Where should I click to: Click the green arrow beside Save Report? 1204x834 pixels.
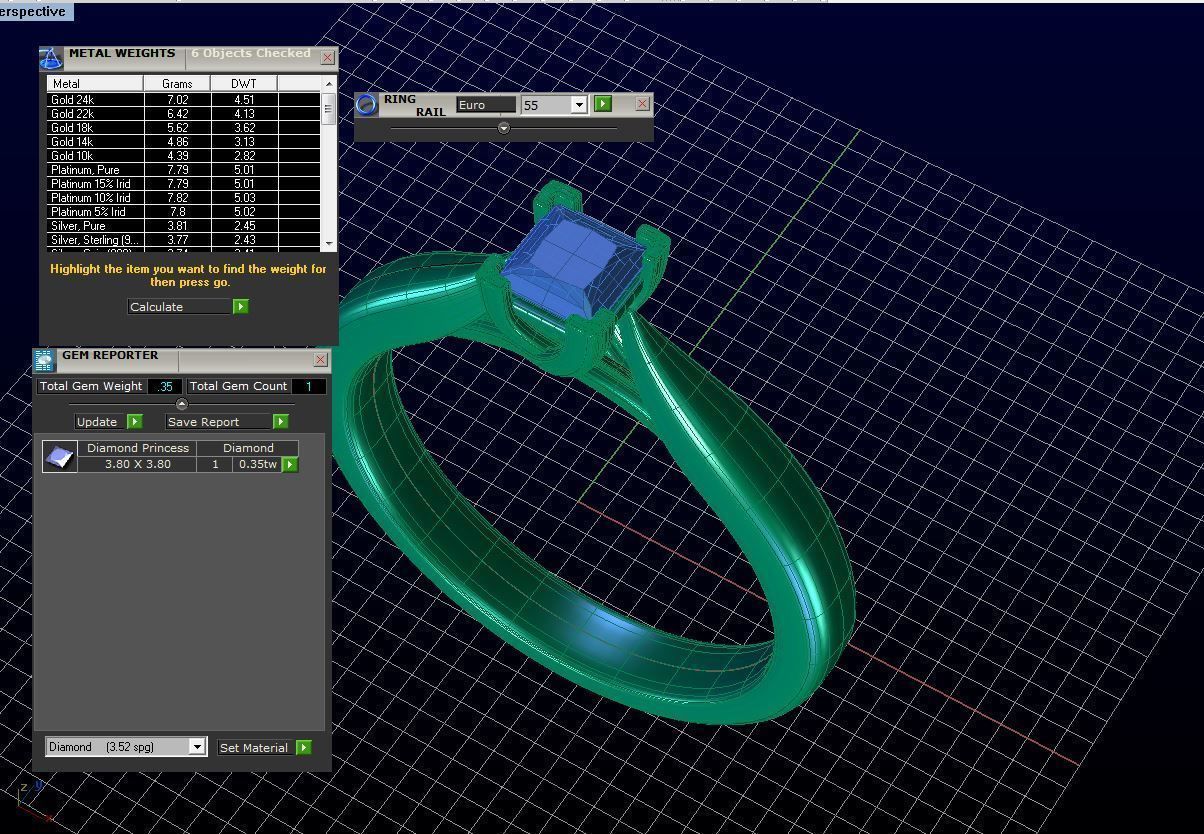(x=281, y=422)
